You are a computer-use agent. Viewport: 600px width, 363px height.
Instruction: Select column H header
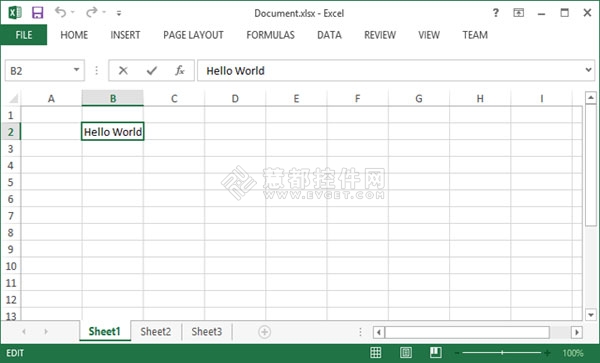480,99
